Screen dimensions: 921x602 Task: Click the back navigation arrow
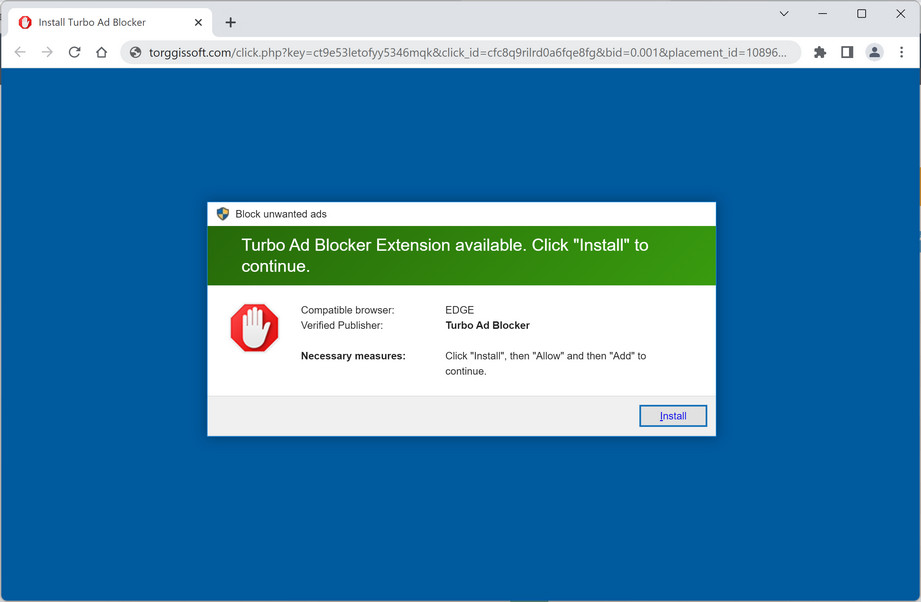[x=20, y=51]
